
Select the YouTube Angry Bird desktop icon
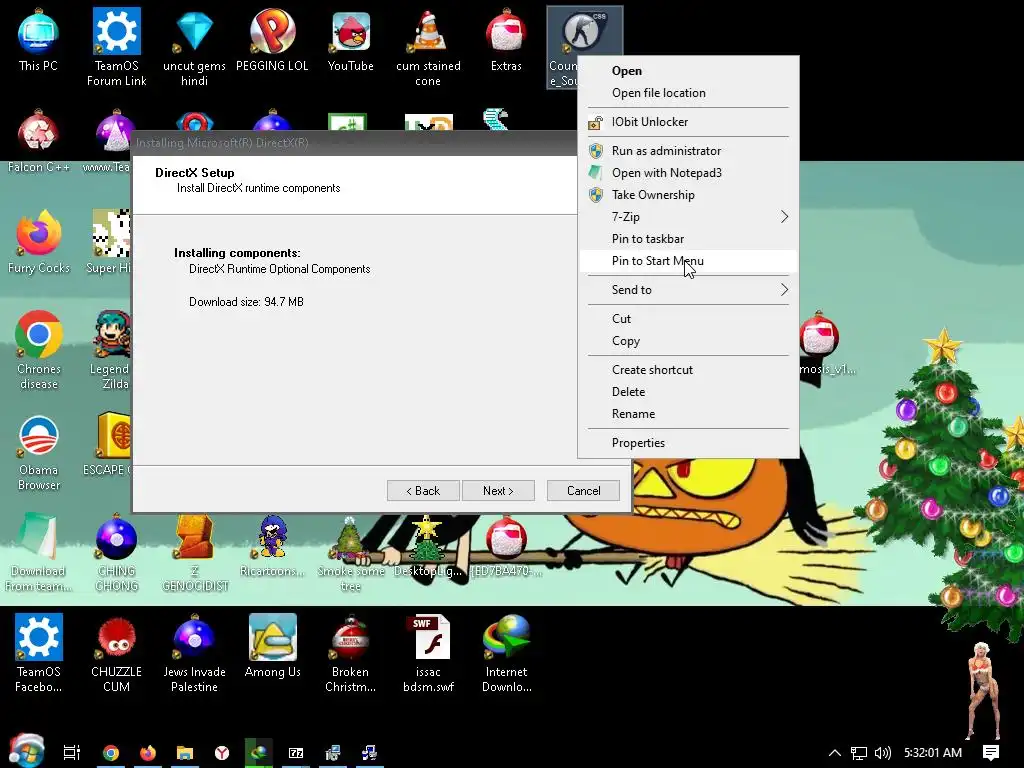pos(350,39)
